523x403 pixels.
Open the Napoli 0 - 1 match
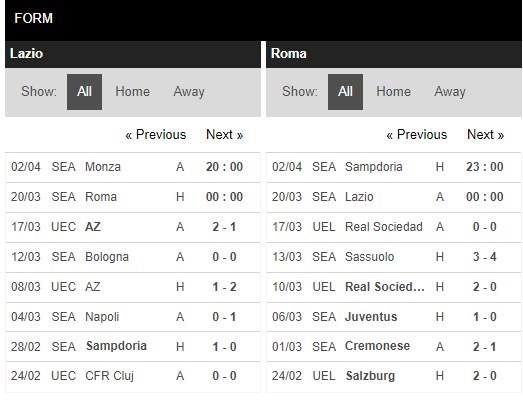point(133,317)
